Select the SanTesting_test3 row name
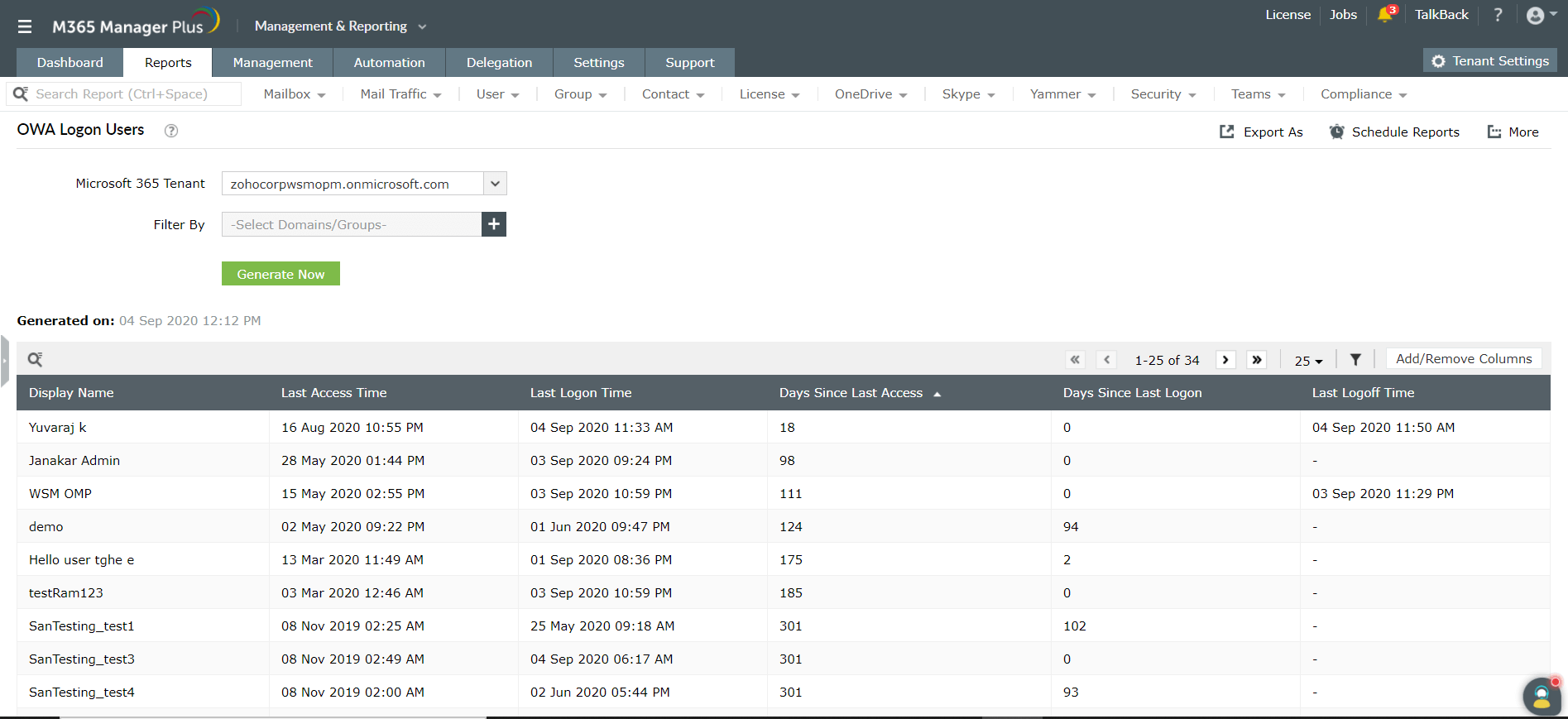The image size is (1568, 719). click(82, 659)
